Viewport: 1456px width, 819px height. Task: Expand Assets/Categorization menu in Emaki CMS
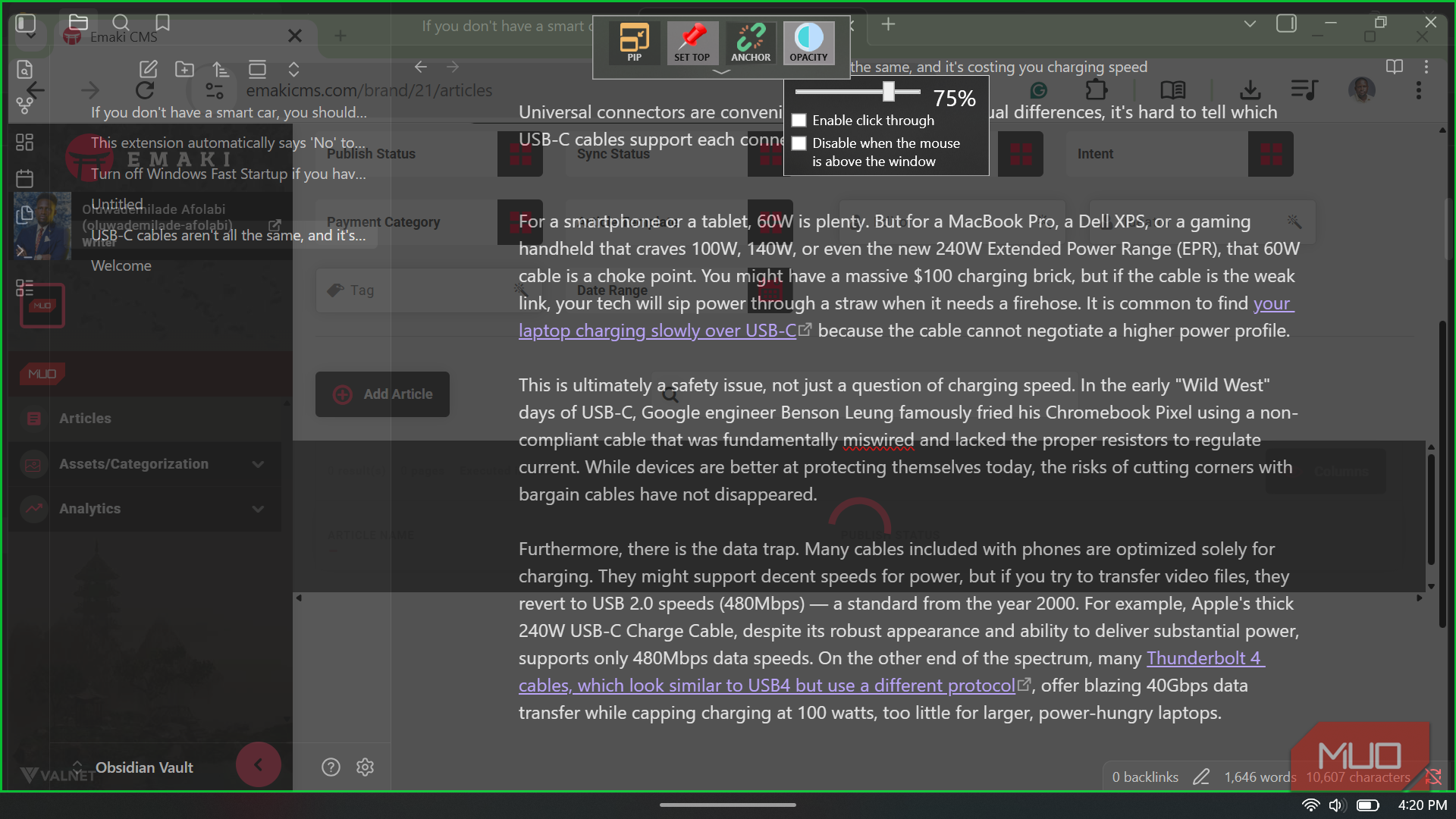point(146,464)
